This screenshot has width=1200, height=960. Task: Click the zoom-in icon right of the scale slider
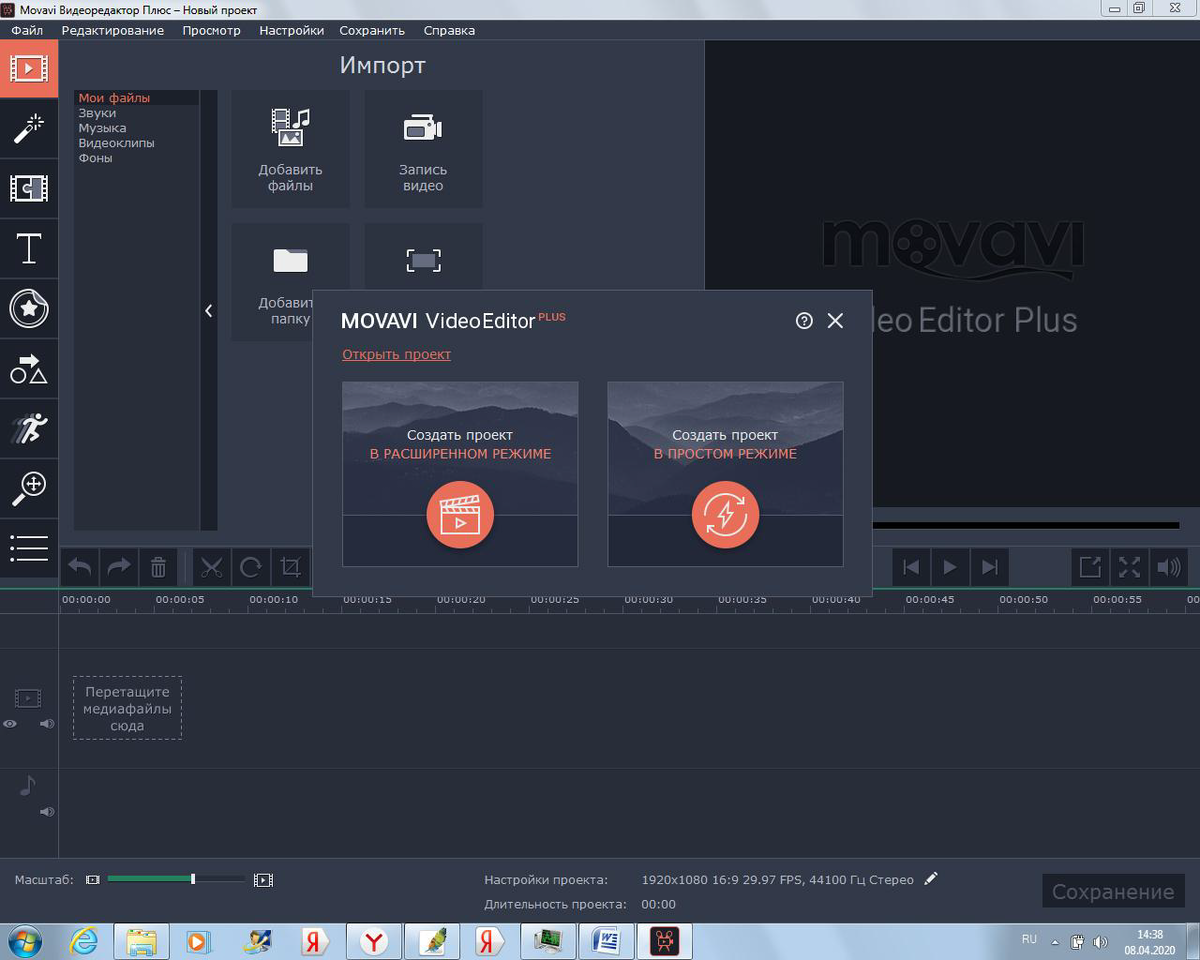click(x=263, y=880)
